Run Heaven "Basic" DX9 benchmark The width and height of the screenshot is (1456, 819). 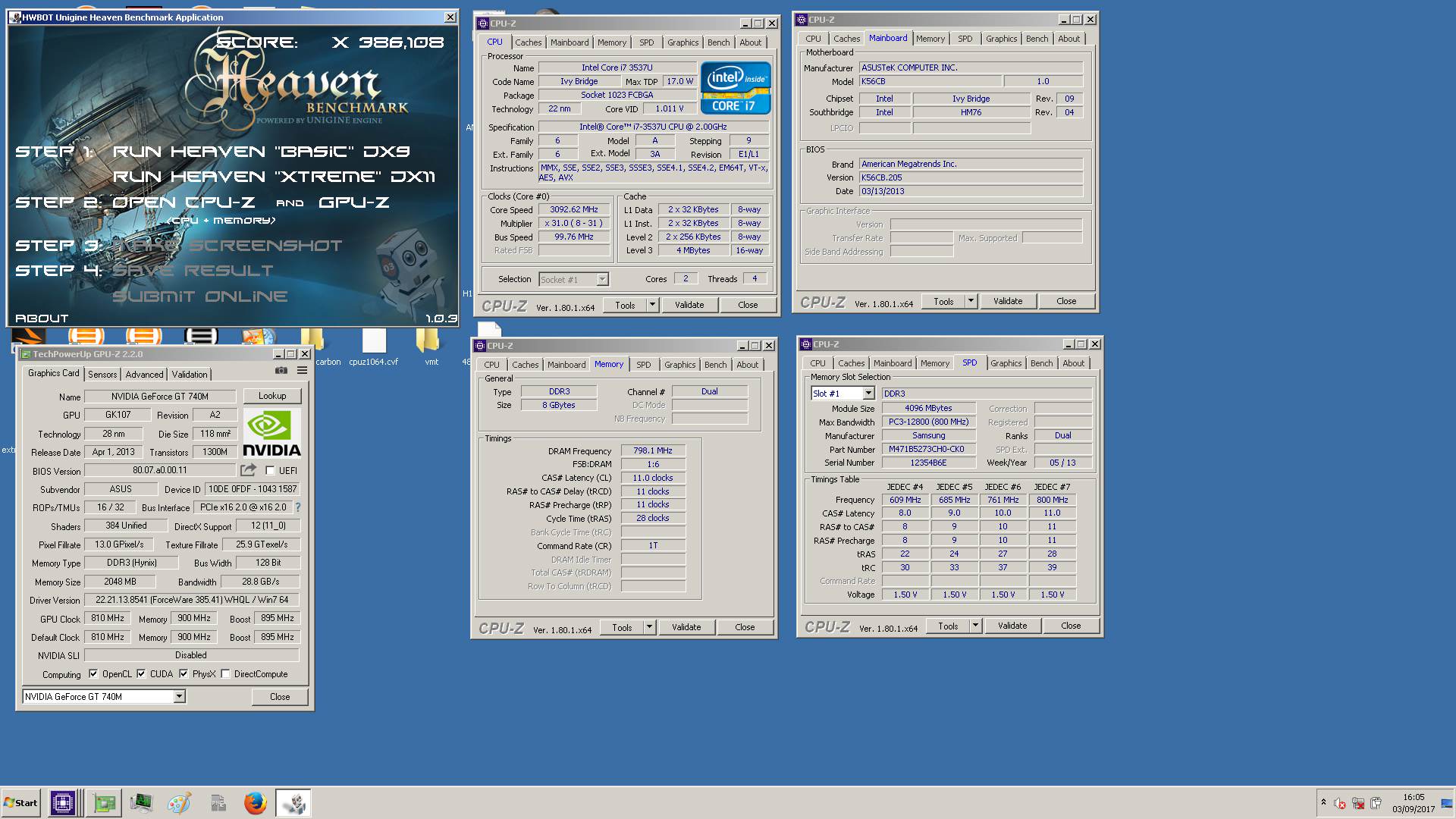click(262, 152)
